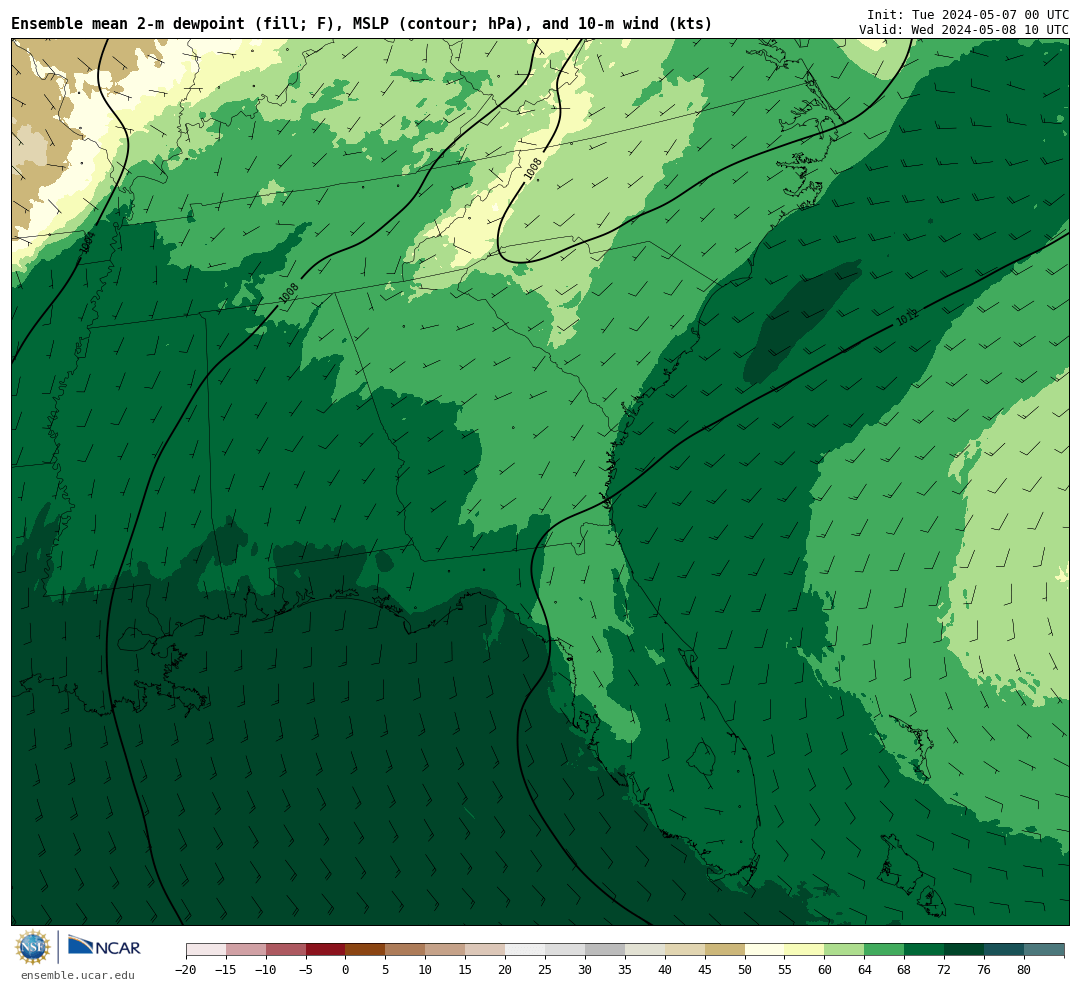Select the plot title 'Ensemble mean 2-m dewpoint'
1080x988 pixels.
[128, 24]
